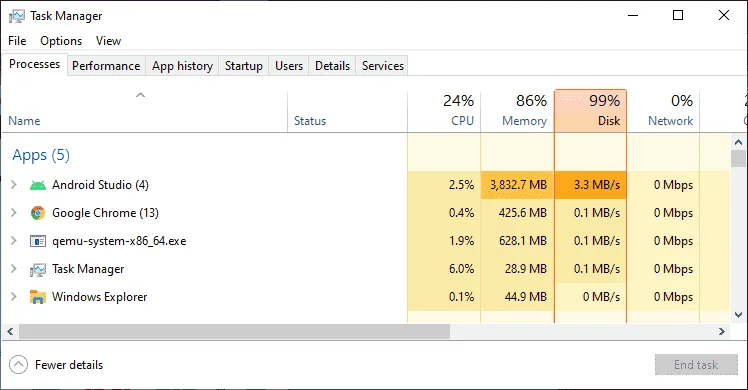Click Android Studio's 0 Mbps network cell
The width and height of the screenshot is (748, 390).
(664, 185)
